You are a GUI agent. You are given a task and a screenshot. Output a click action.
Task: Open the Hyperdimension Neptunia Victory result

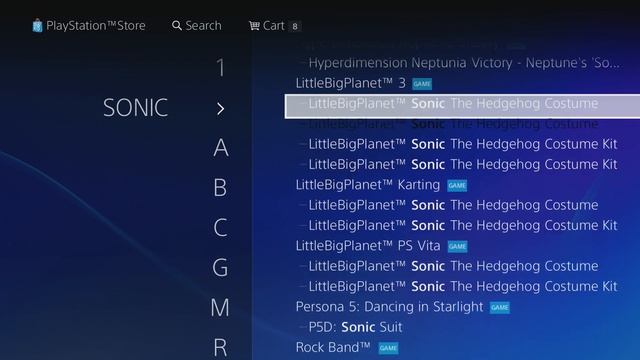[x=464, y=63]
